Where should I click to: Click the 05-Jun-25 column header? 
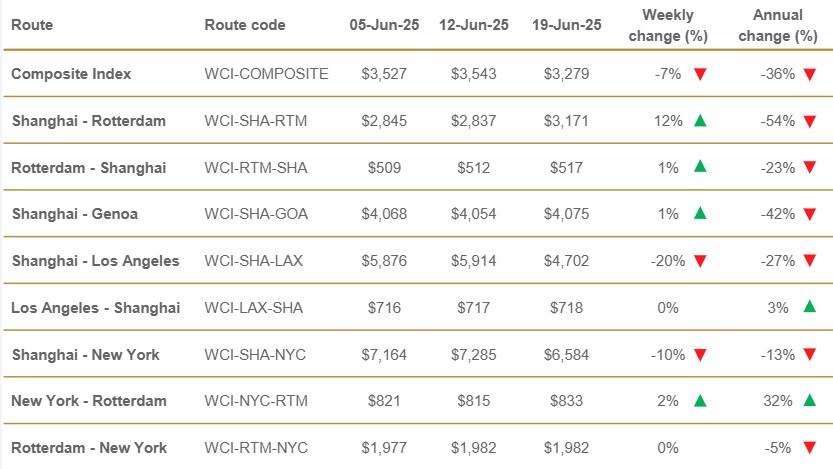point(384,25)
